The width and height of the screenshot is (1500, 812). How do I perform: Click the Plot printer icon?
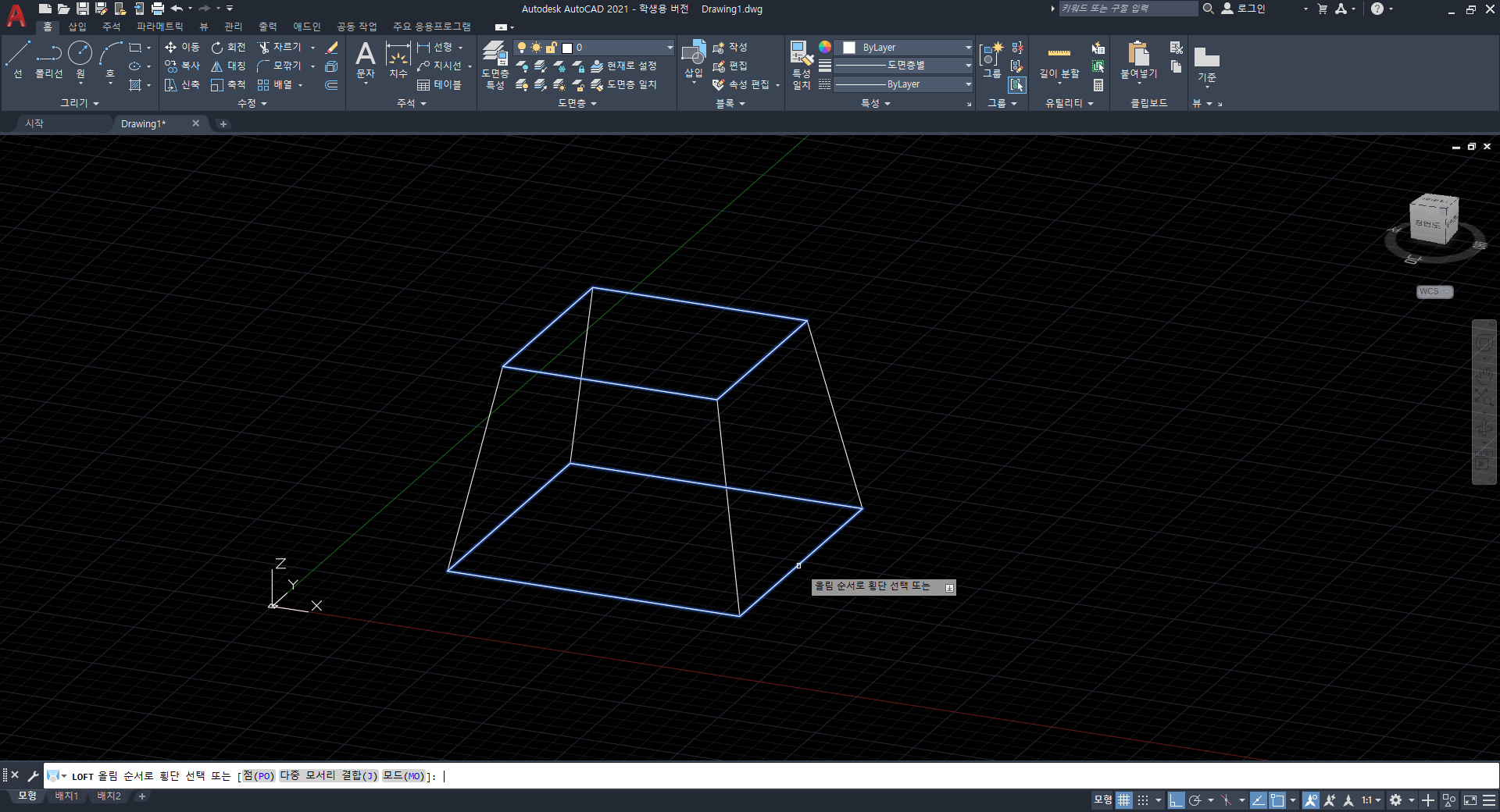pyautogui.click(x=158, y=9)
